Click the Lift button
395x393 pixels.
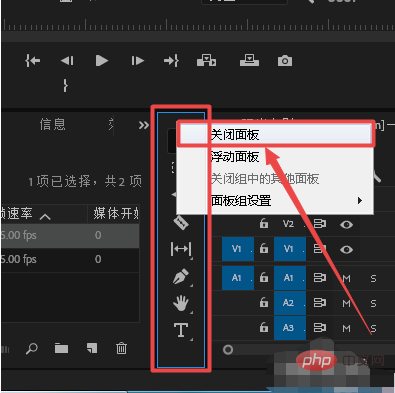(x=206, y=61)
